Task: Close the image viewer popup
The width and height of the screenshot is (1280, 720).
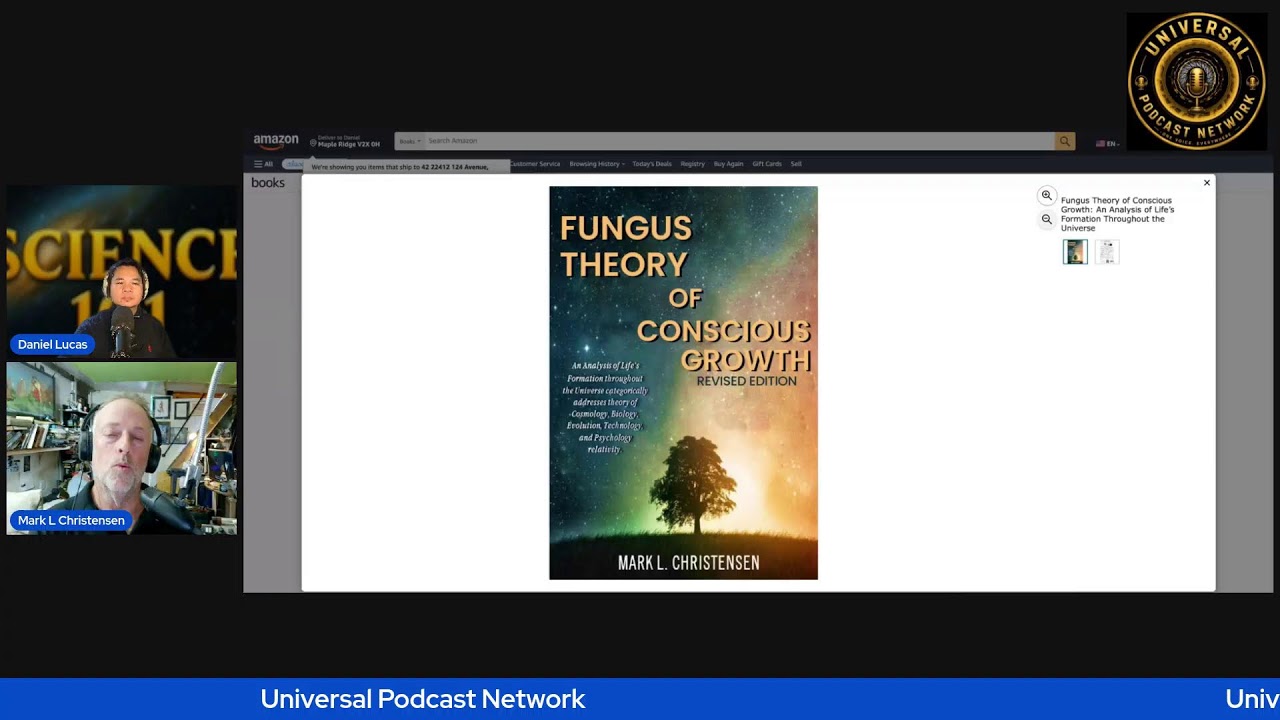Action: [1207, 183]
